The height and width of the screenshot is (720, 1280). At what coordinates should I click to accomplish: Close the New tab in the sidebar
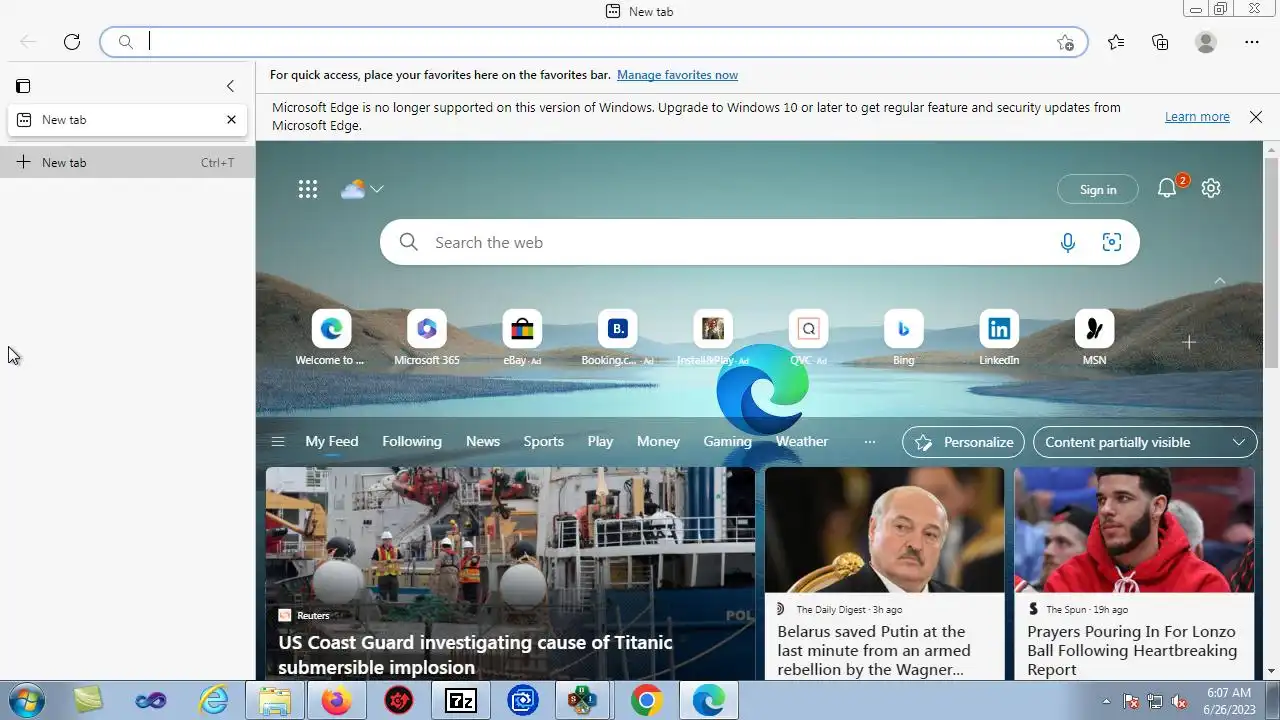coord(231,119)
